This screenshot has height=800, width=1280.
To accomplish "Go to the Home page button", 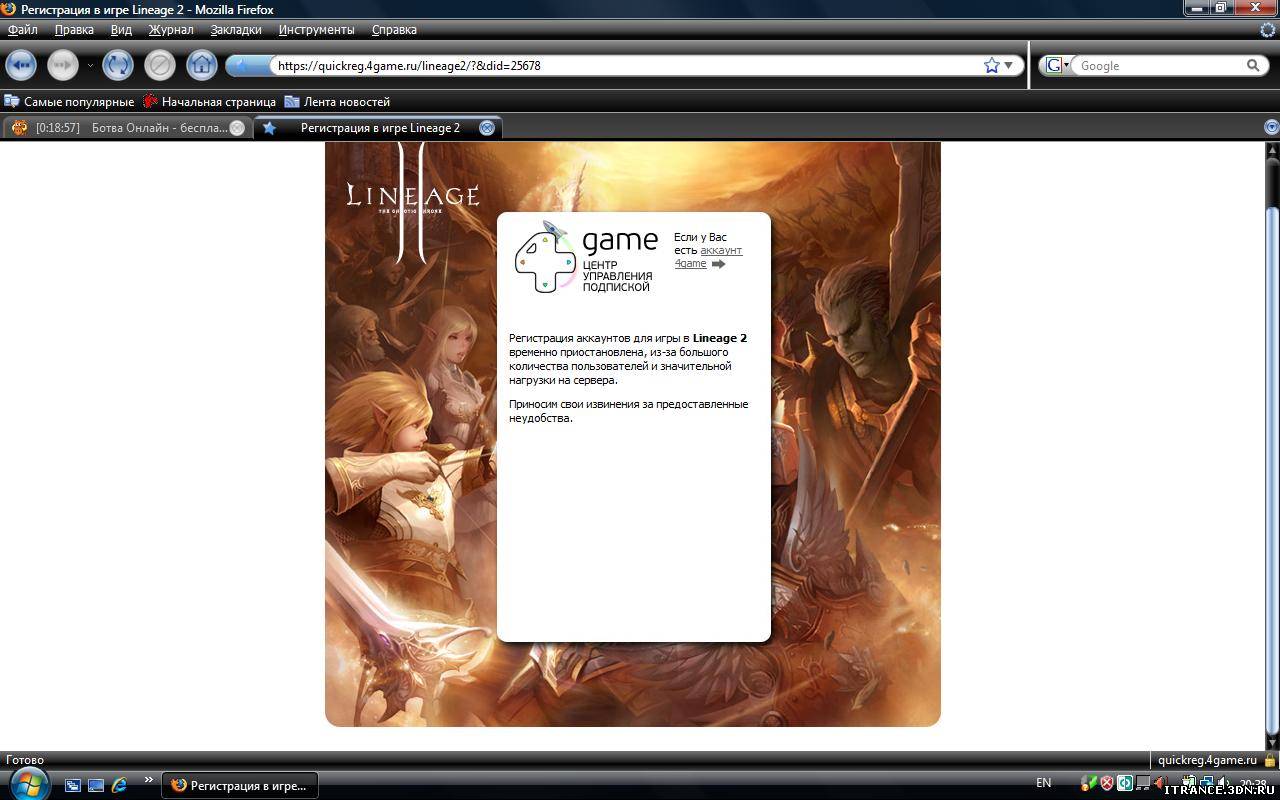I will tap(202, 66).
